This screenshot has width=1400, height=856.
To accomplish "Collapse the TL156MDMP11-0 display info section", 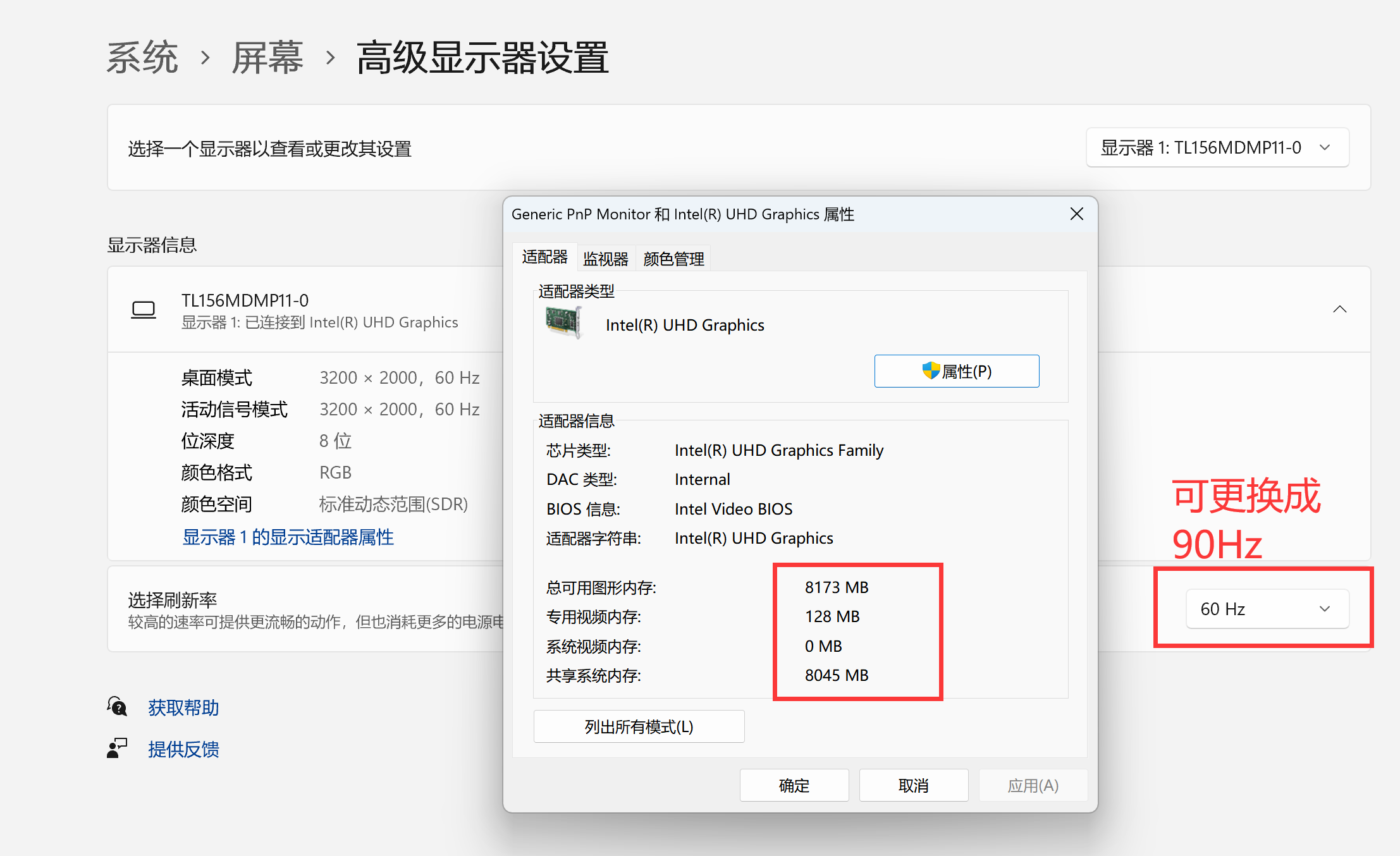I will point(1339,309).
